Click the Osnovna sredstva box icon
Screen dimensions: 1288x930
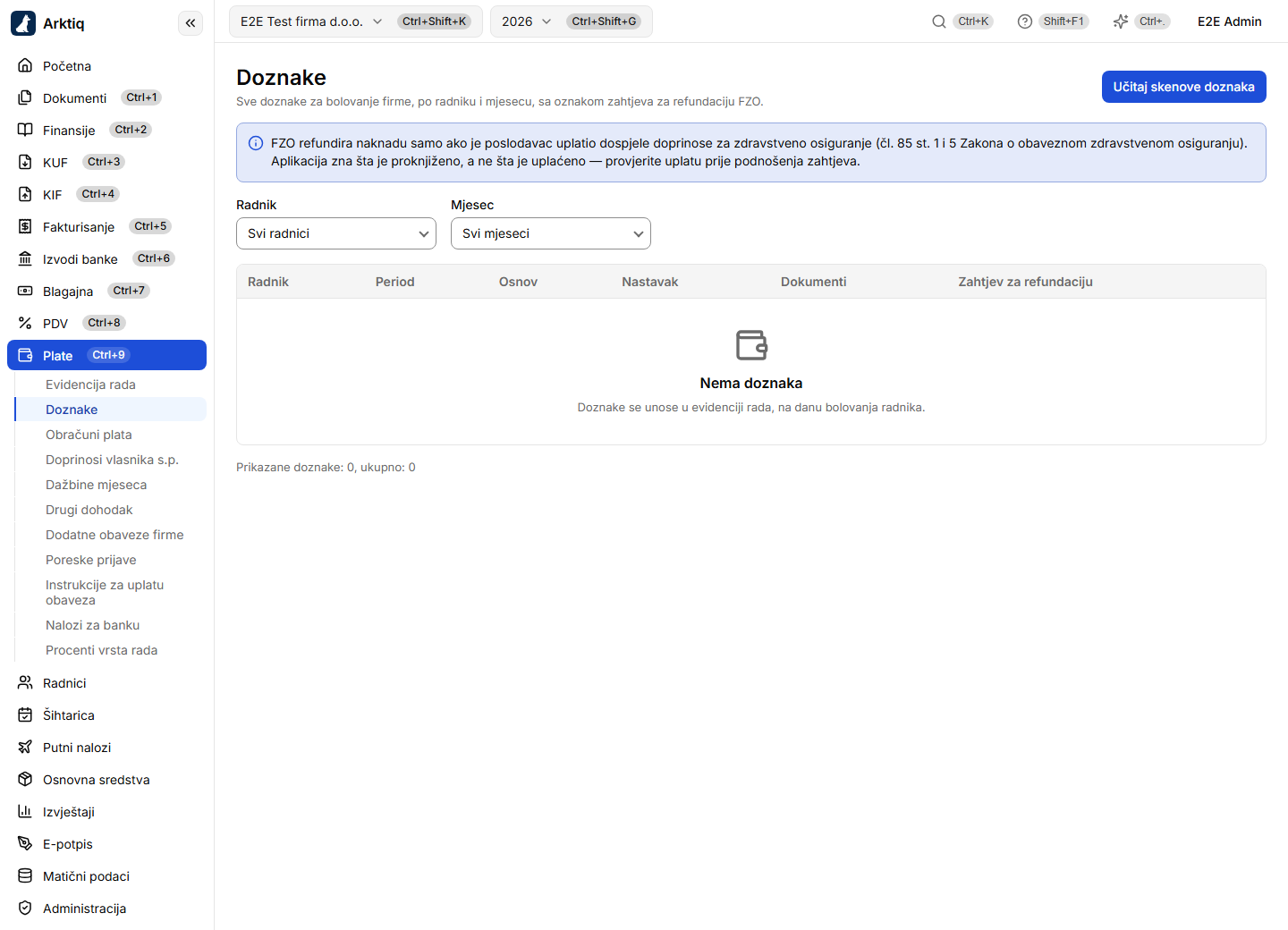click(x=25, y=780)
